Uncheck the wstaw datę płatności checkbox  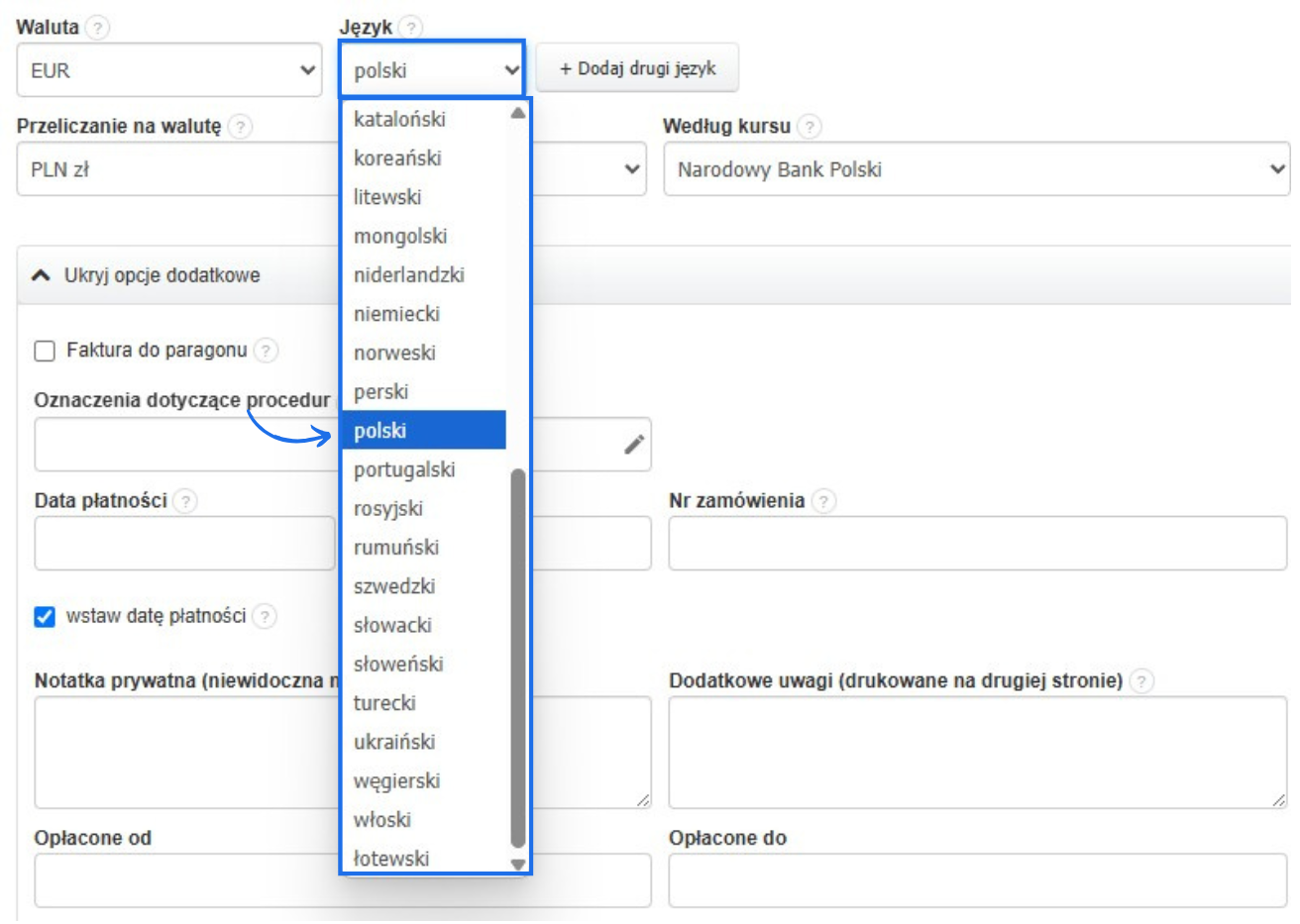(x=45, y=617)
